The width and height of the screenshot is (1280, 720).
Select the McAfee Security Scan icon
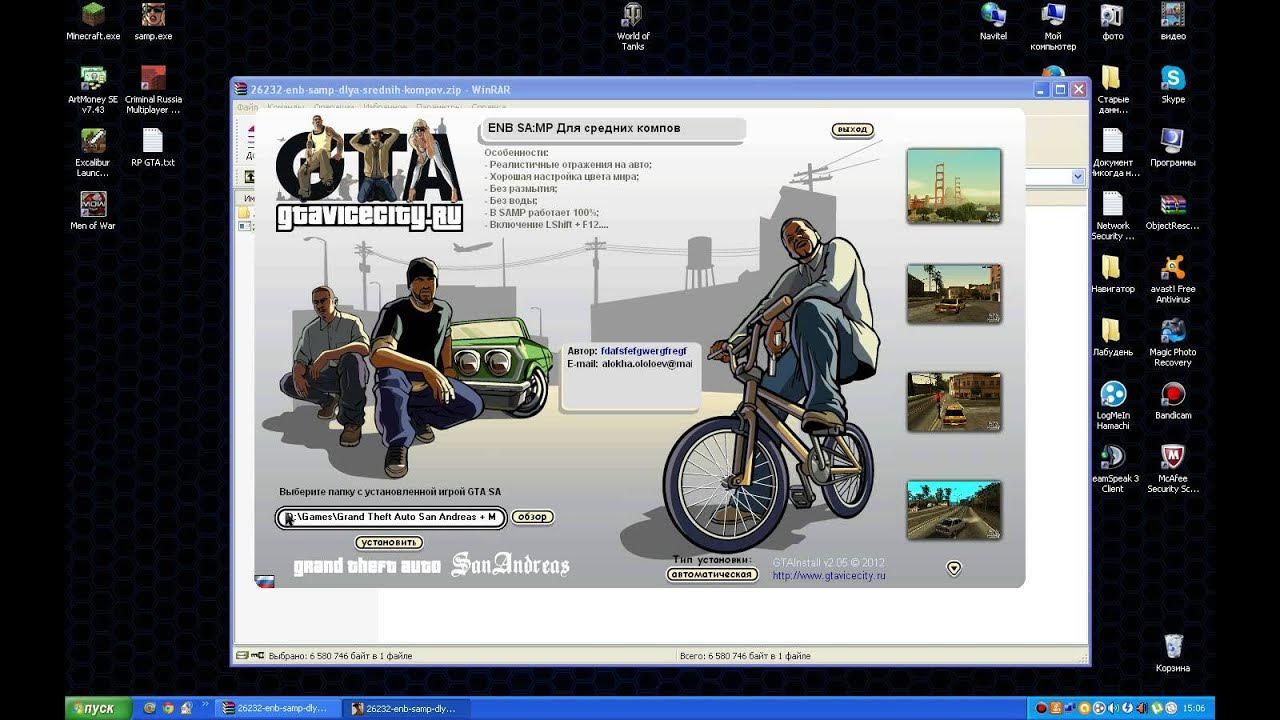pos(1173,468)
